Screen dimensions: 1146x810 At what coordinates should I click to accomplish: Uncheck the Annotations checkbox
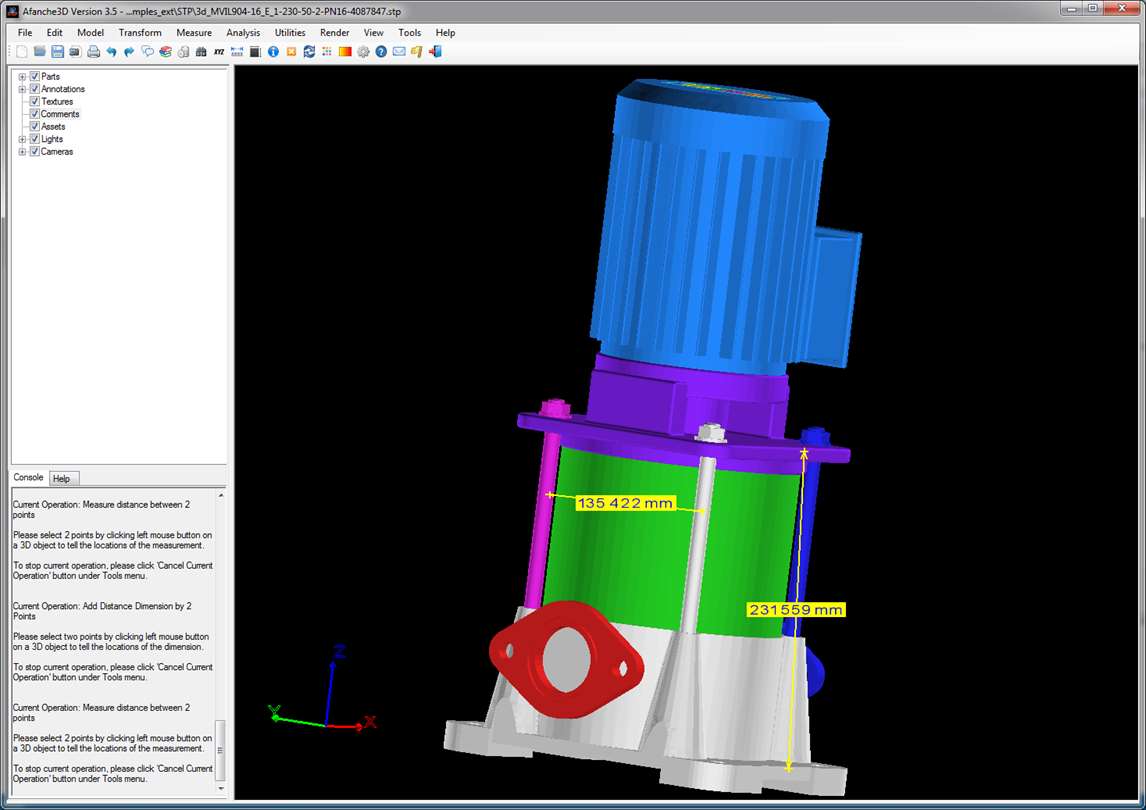coord(34,88)
